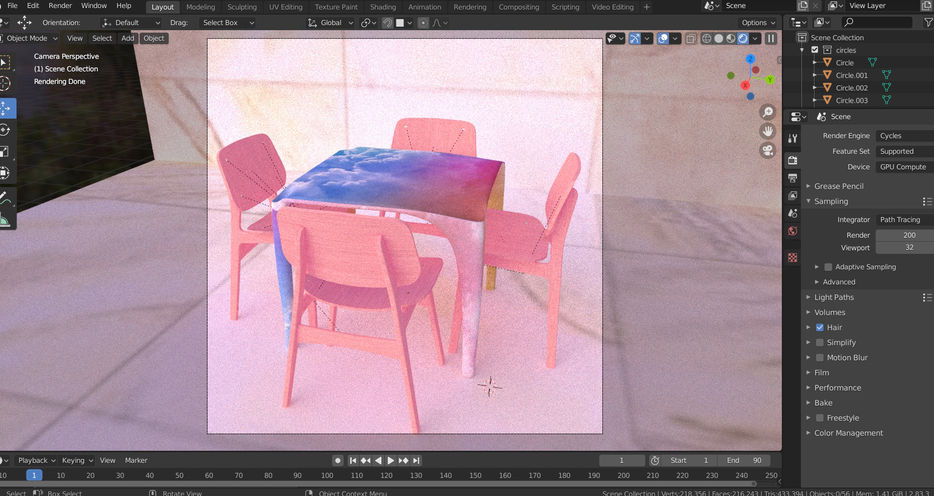Toggle the viewport overlays button
Viewport: 934px width, 496px height.
(663, 39)
